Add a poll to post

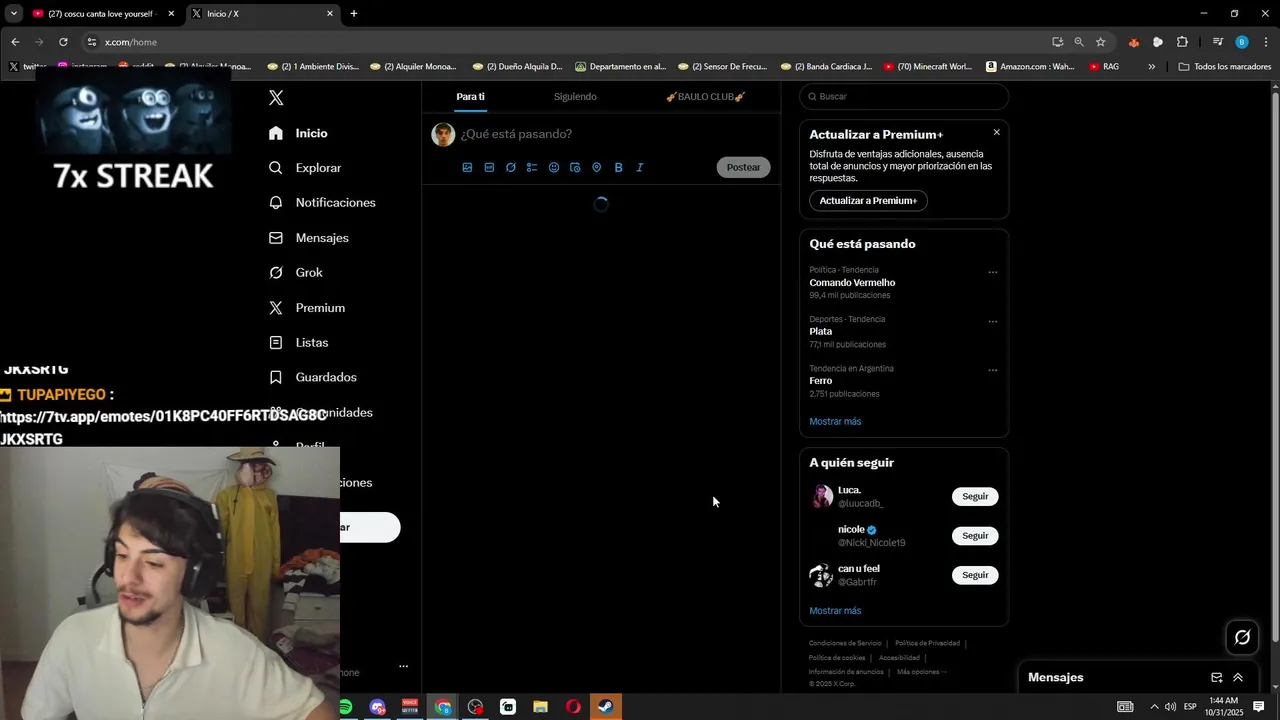[532, 168]
